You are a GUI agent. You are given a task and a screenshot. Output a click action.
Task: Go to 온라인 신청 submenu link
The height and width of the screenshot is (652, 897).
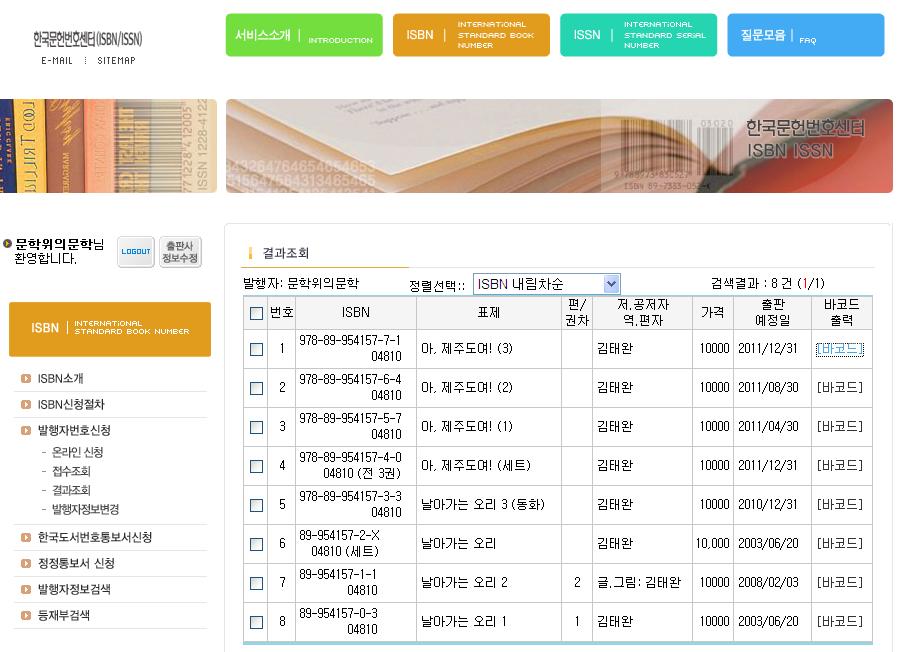pos(78,453)
